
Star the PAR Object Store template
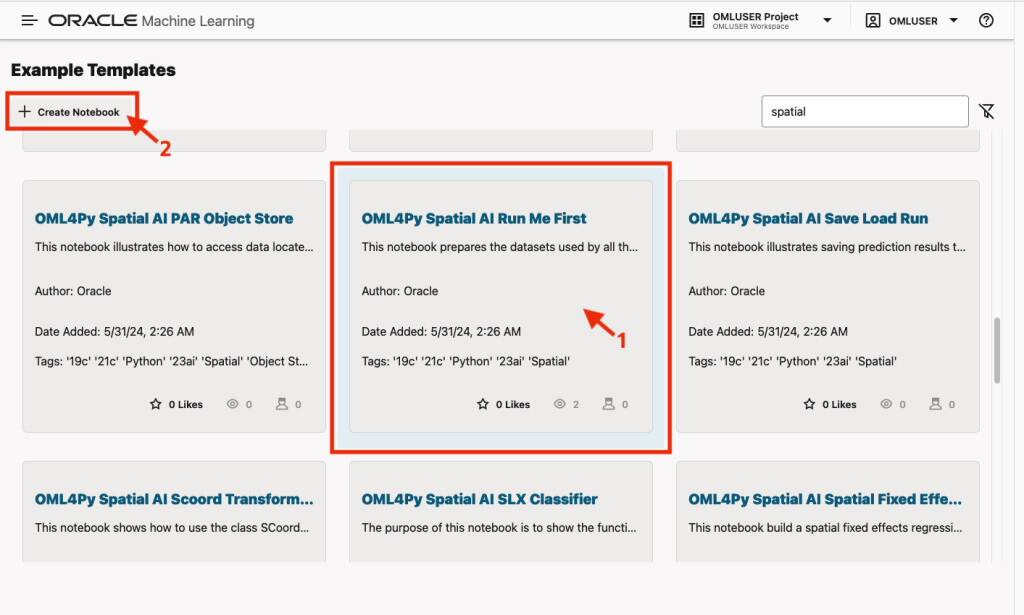[x=155, y=404]
